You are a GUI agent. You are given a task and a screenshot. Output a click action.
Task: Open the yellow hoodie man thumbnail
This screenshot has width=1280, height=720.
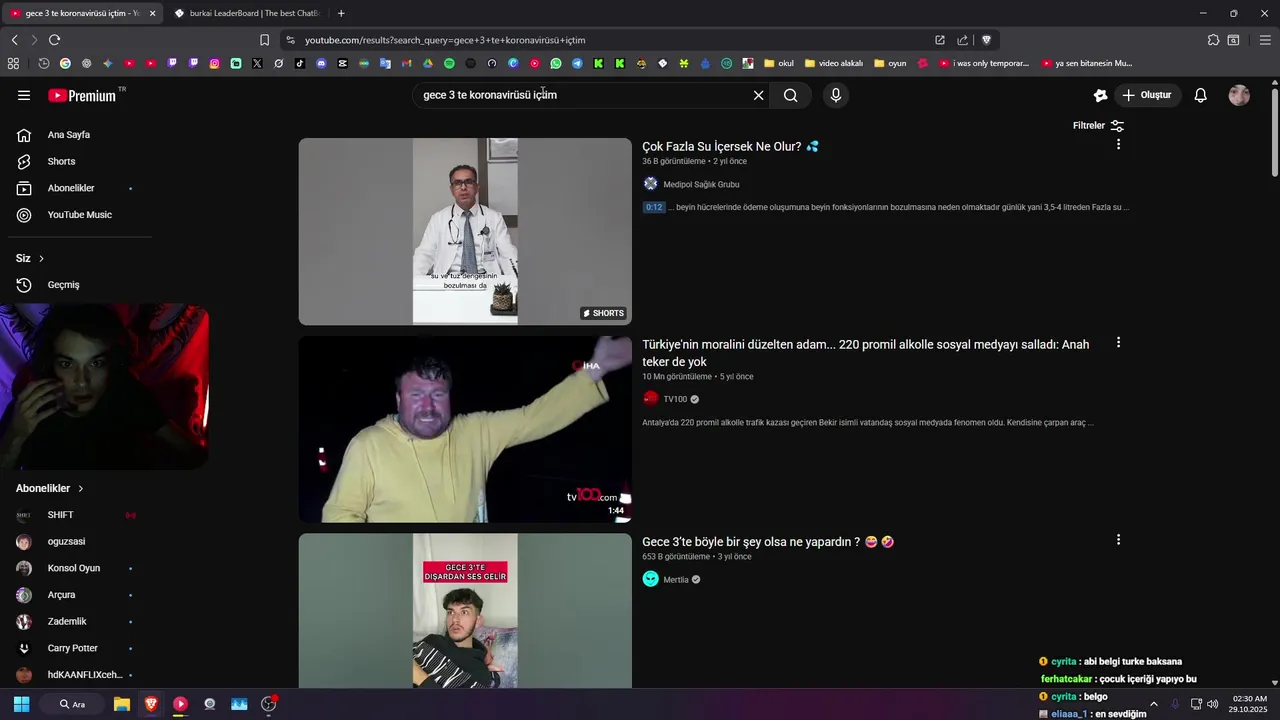[465, 429]
